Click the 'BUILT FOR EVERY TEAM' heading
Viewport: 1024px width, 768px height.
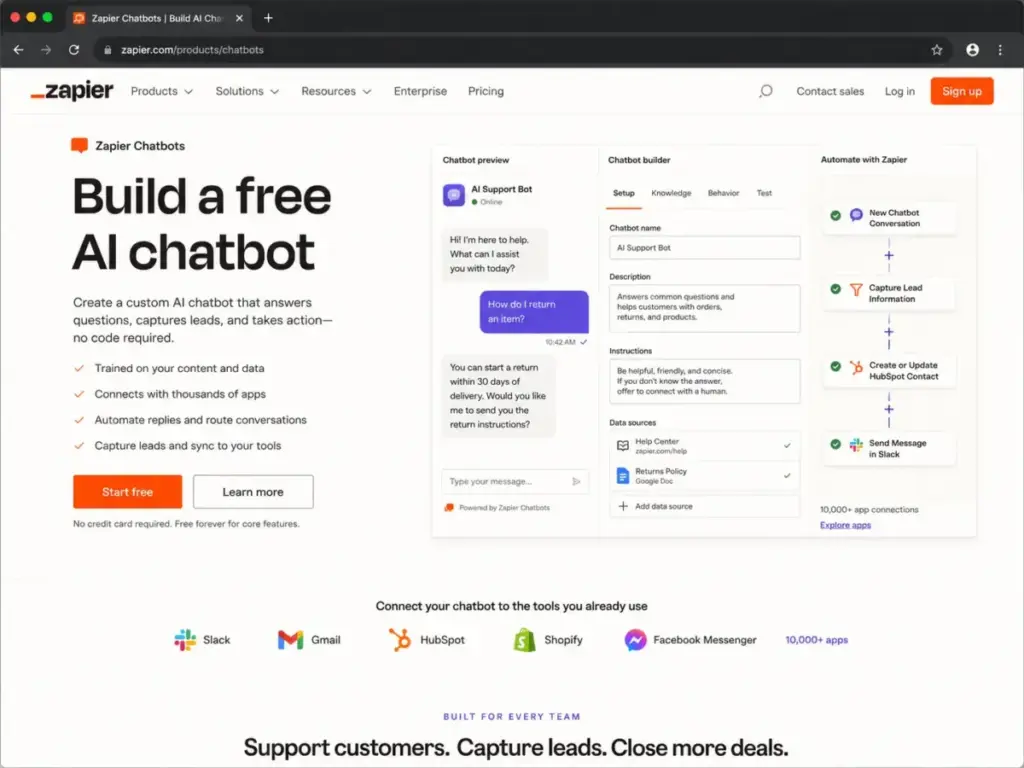pyautogui.click(x=512, y=716)
